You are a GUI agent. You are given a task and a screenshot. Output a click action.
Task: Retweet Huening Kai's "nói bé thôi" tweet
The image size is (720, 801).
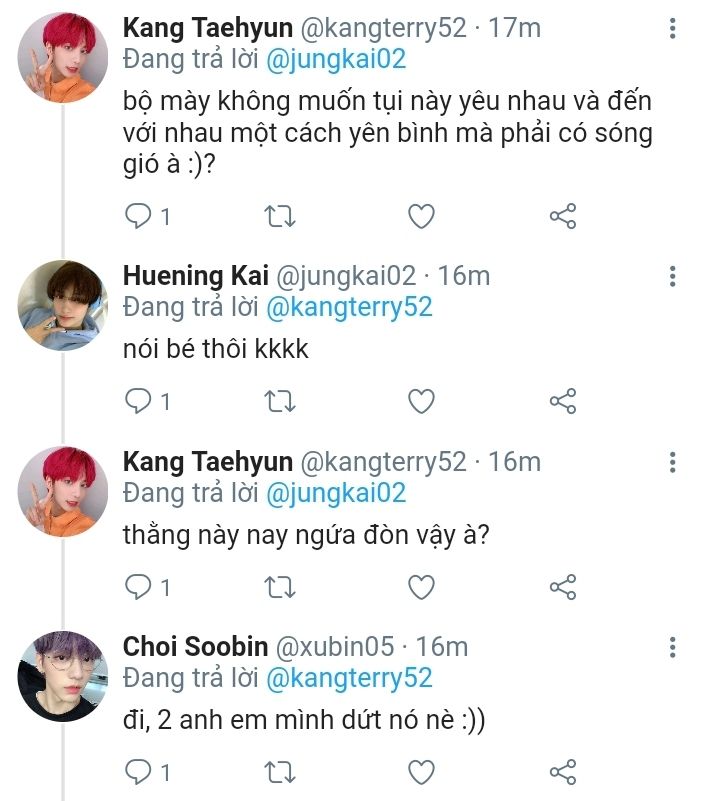[279, 401]
